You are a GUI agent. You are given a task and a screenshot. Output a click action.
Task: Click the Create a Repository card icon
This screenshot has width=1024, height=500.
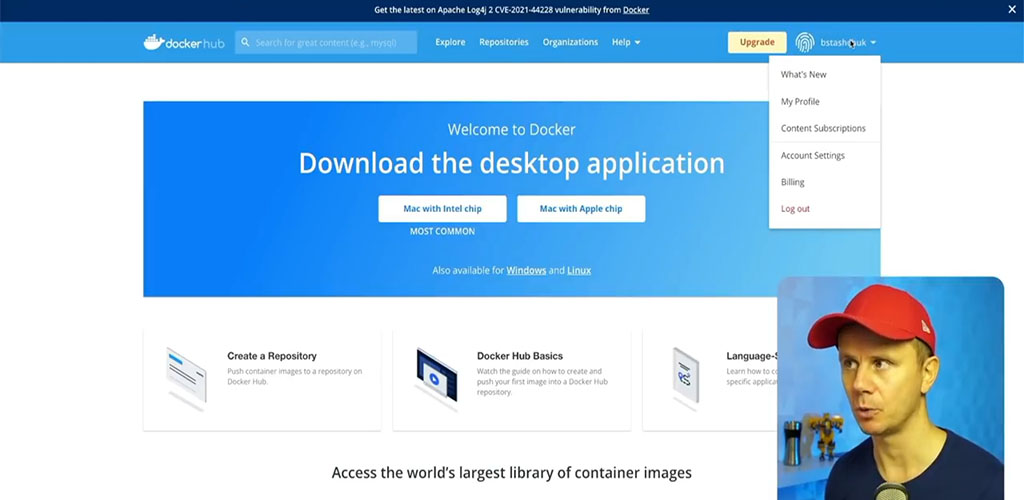pos(186,379)
